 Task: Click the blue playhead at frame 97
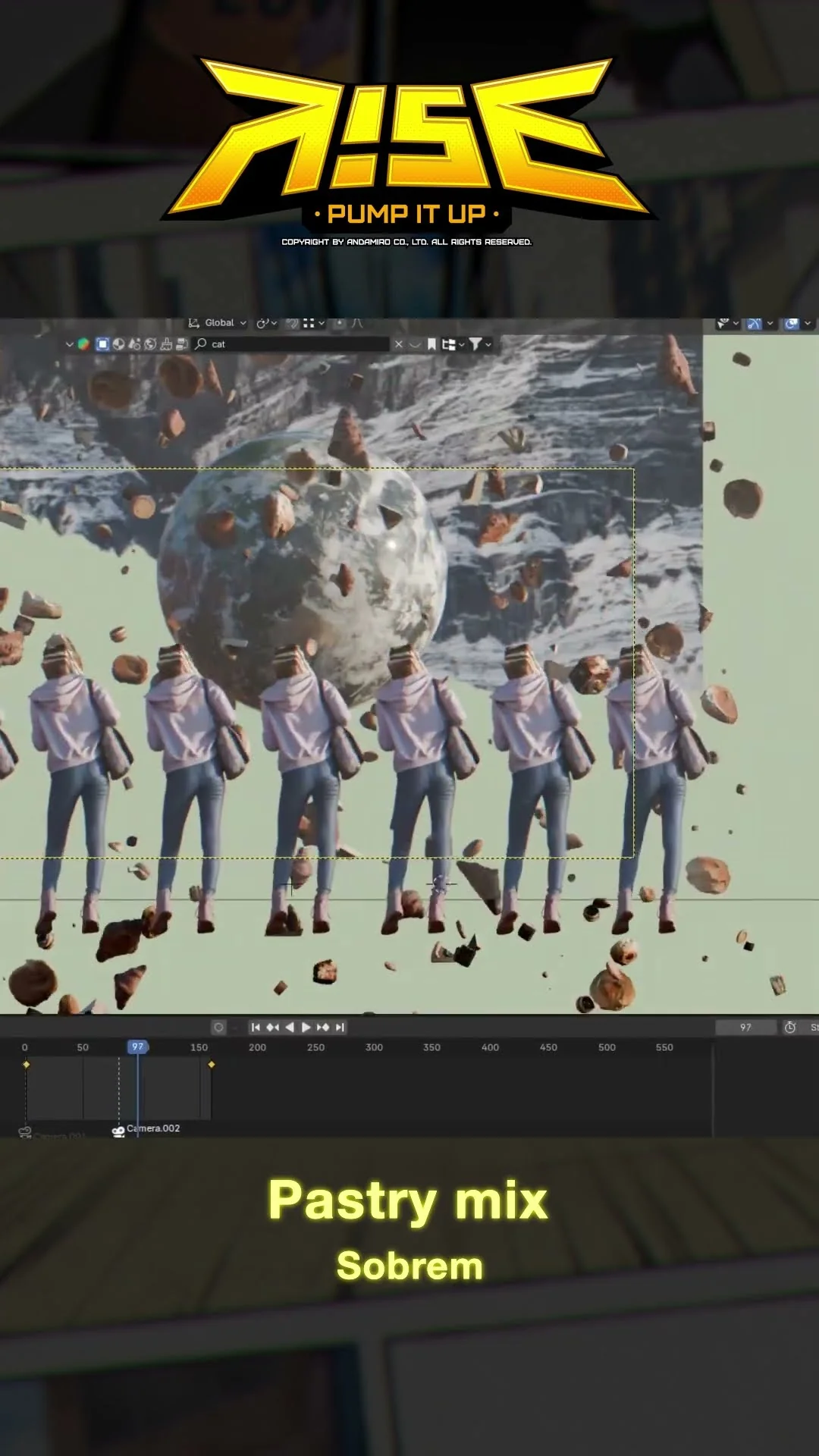pyautogui.click(x=137, y=1046)
